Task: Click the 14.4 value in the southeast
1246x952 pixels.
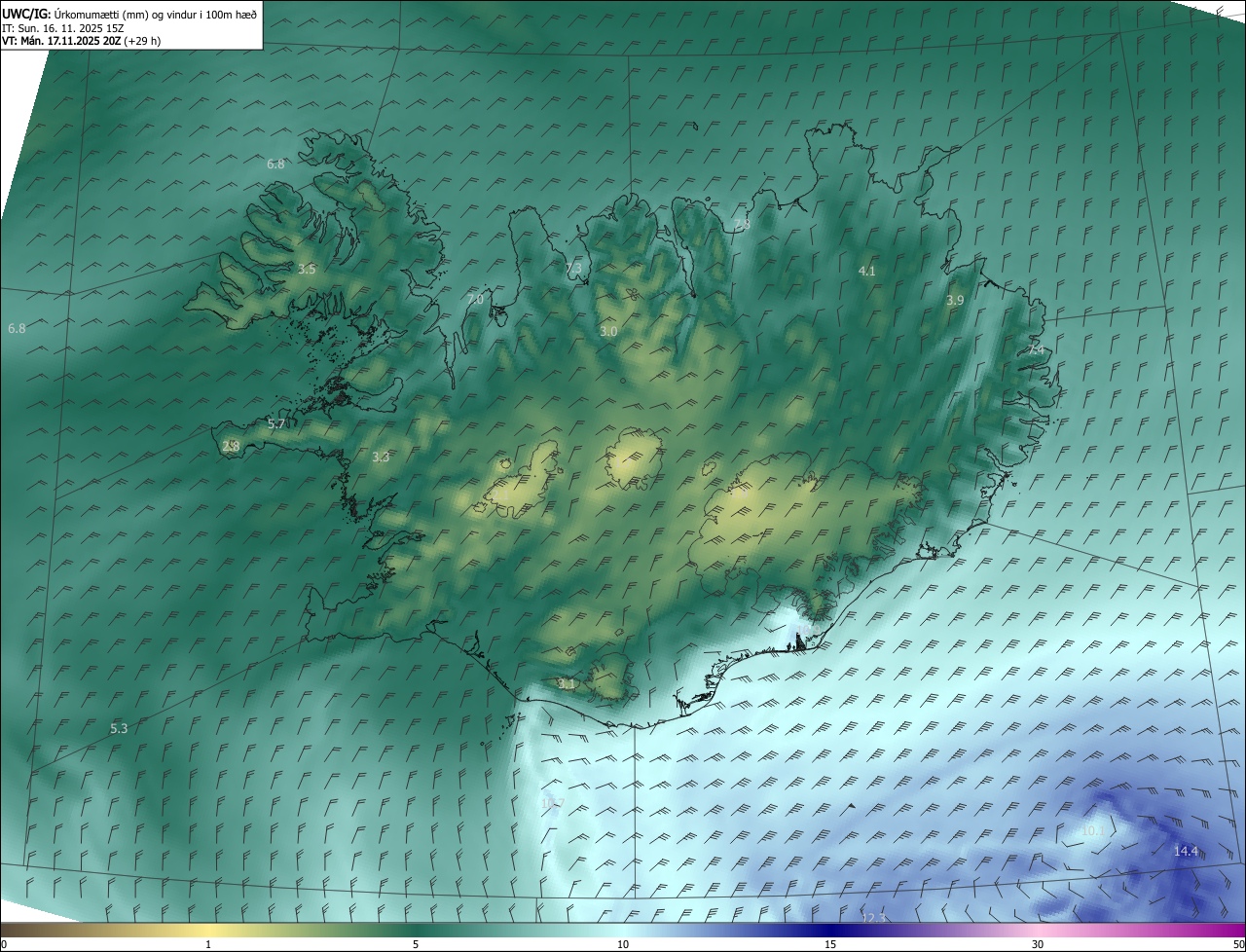Action: (1186, 851)
